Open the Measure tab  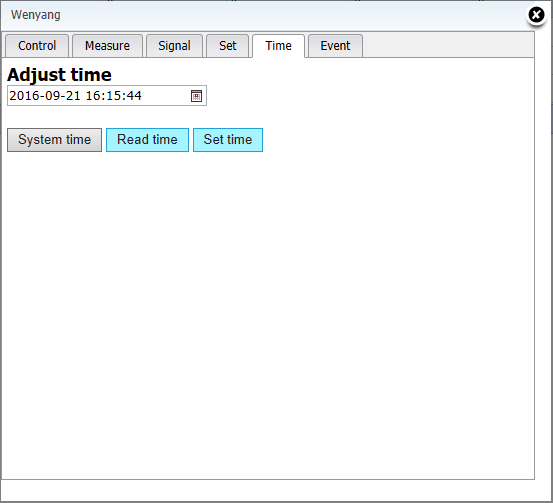pyautogui.click(x=107, y=46)
